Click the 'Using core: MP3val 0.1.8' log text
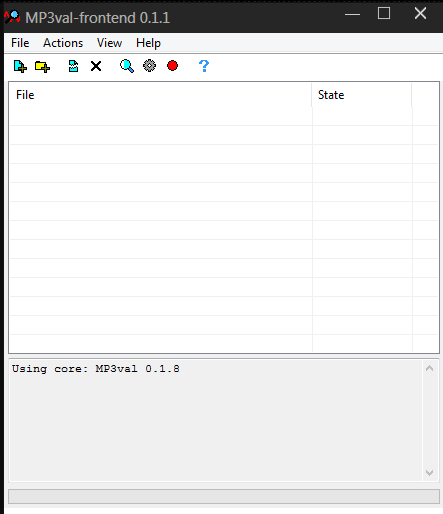This screenshot has height=514, width=443. (x=96, y=369)
